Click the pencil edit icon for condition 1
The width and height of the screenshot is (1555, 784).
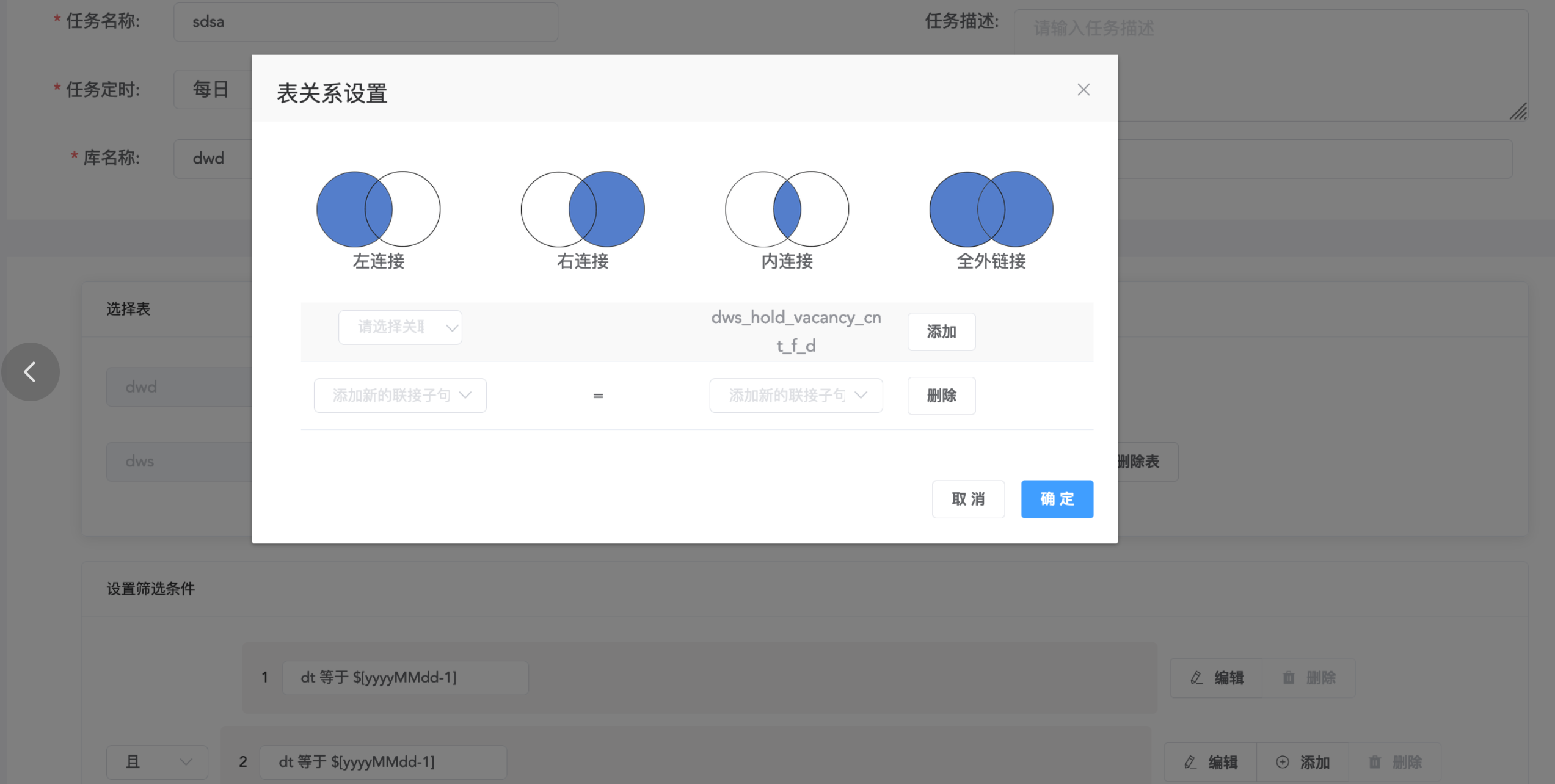[x=1195, y=677]
